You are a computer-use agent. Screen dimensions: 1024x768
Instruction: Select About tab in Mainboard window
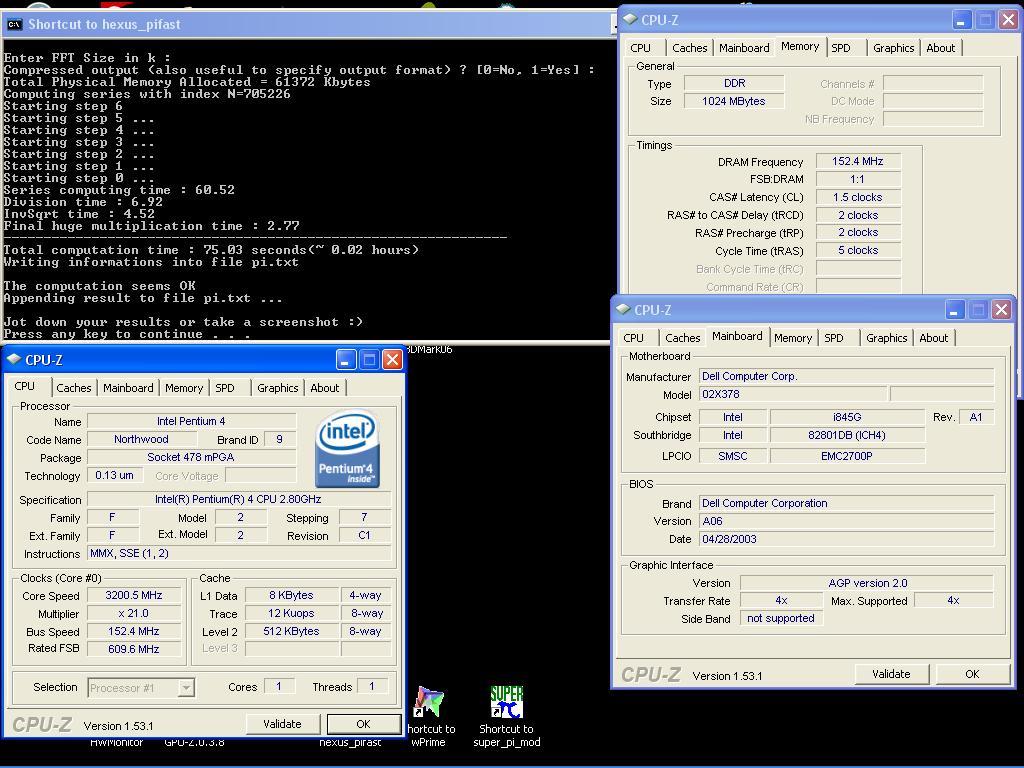(x=934, y=338)
